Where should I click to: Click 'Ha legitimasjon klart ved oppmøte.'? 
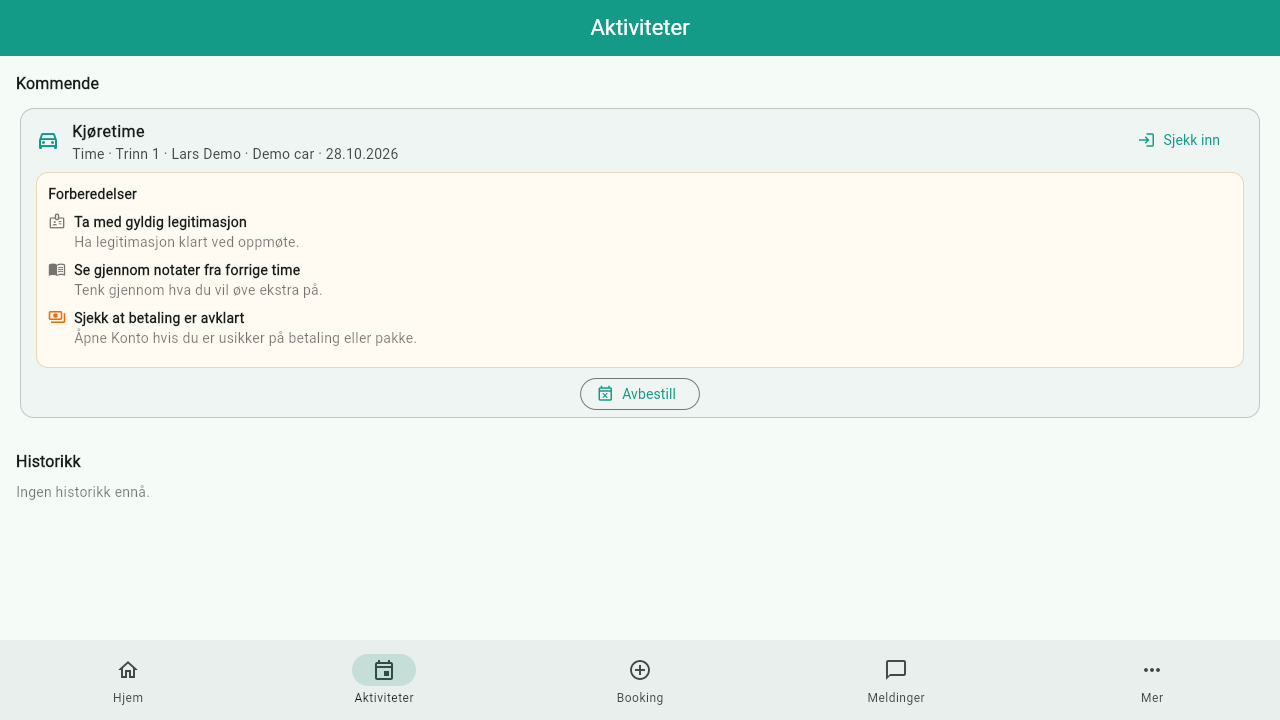186,242
